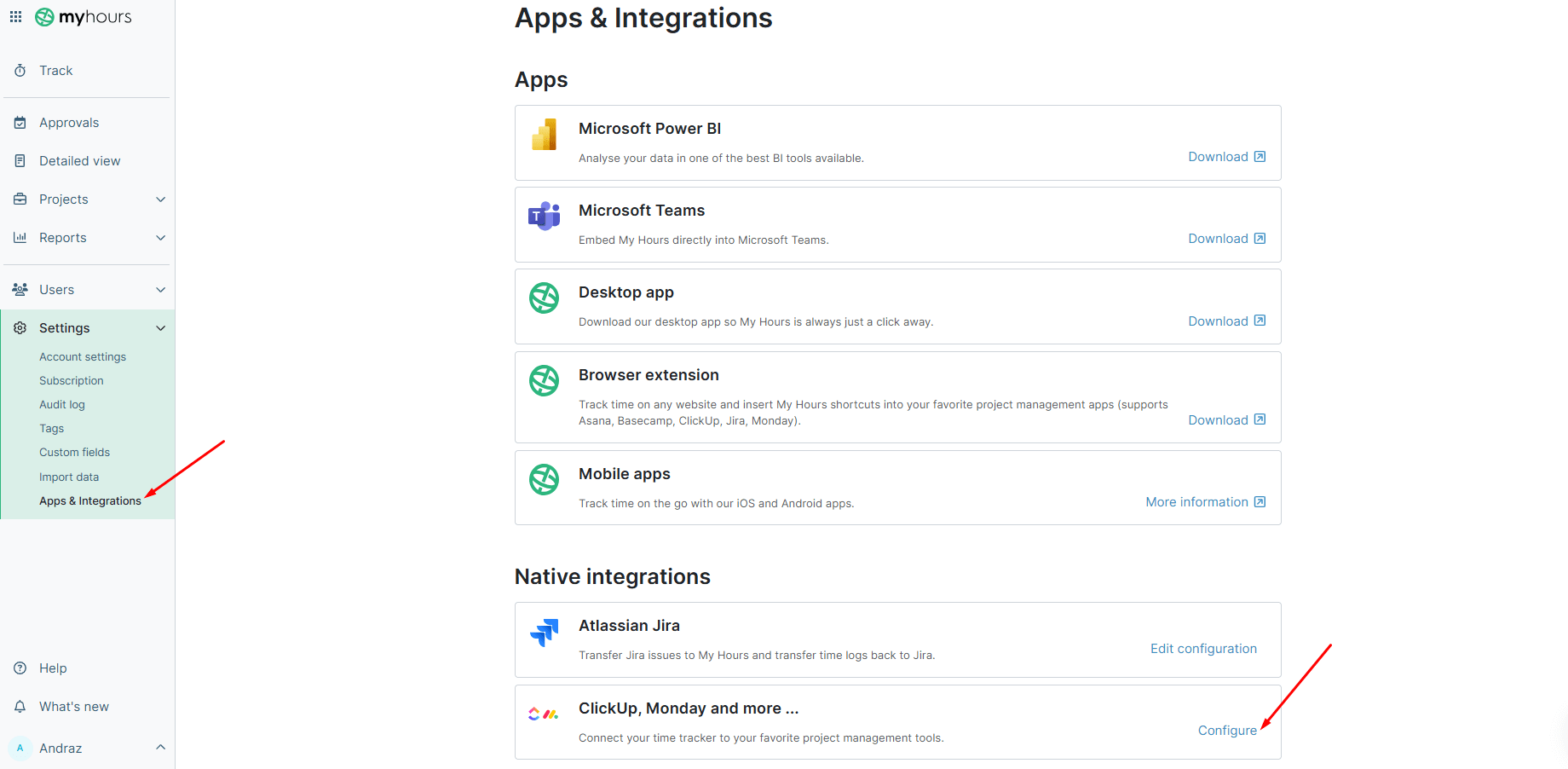Viewport: 1568px width, 769px height.
Task: Click the Help question mark icon
Action: [x=20, y=668]
